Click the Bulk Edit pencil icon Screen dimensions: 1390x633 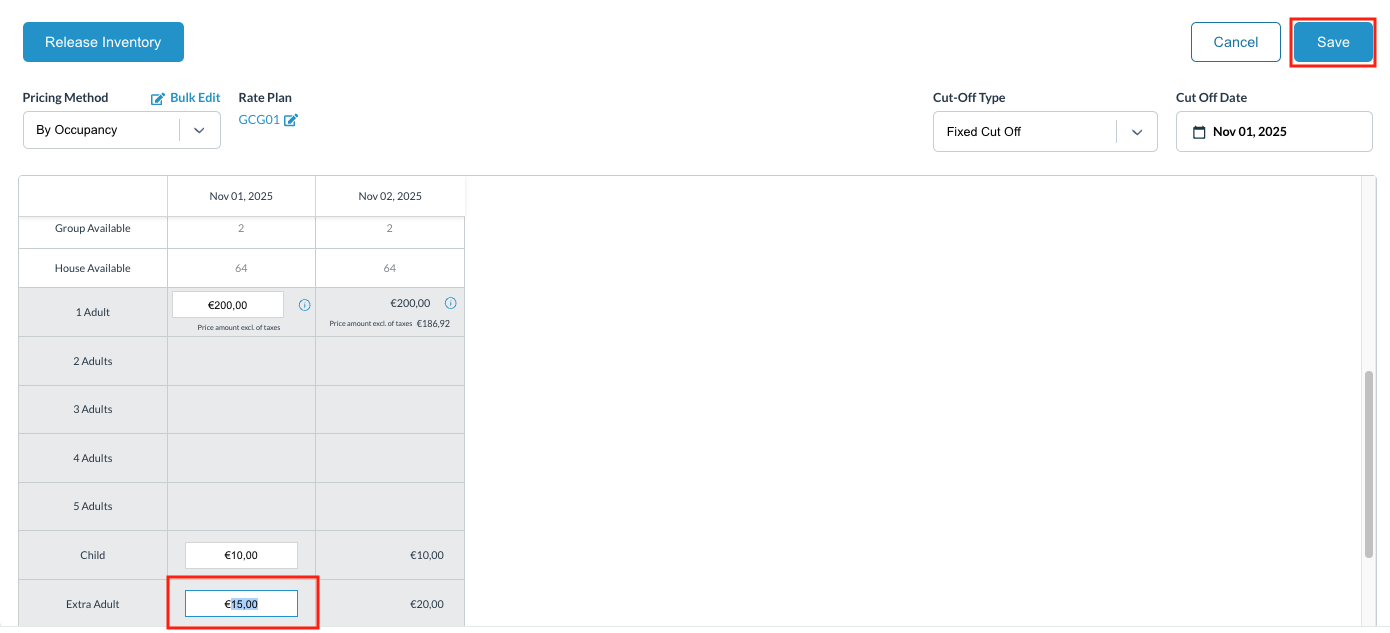pos(158,97)
